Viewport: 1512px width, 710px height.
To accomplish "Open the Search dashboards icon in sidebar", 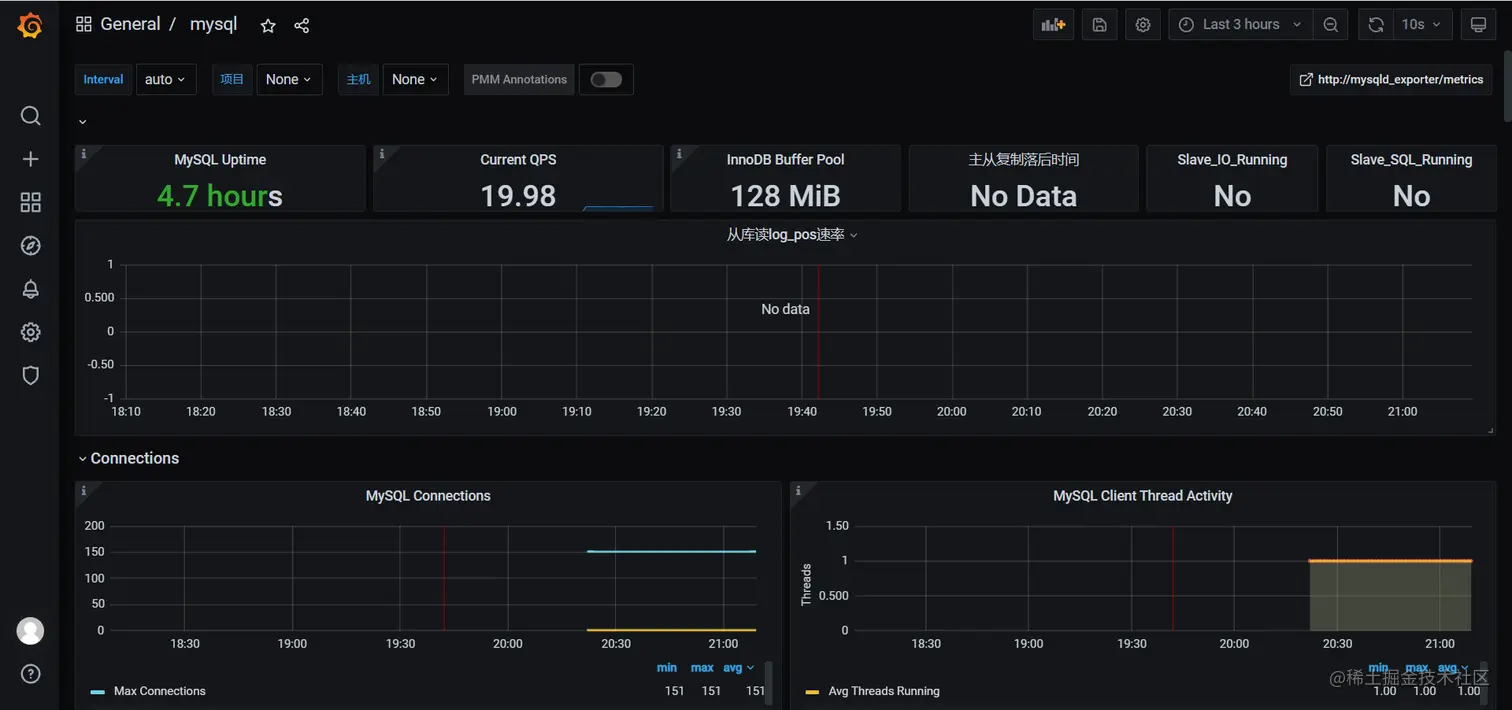I will point(30,116).
